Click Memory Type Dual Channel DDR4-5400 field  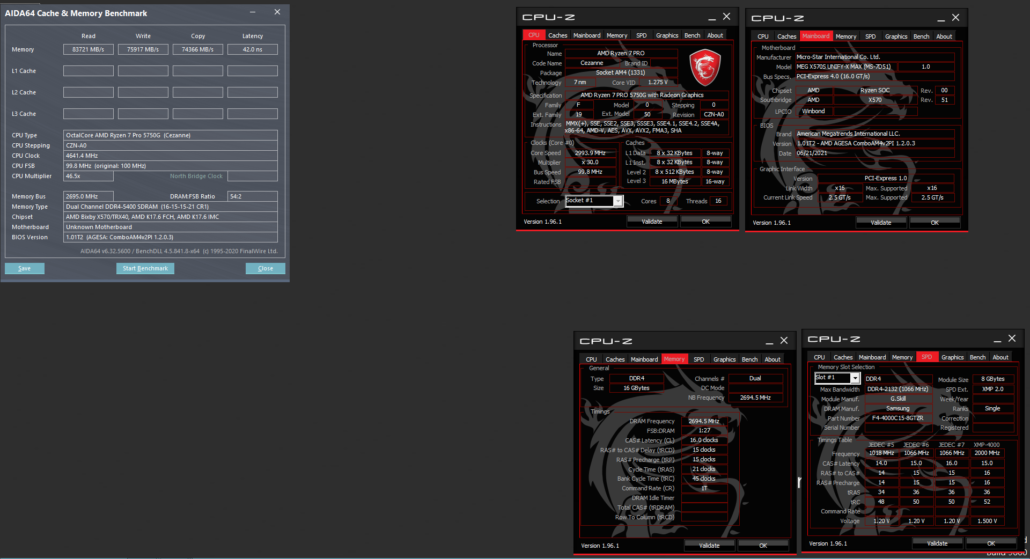tap(170, 206)
